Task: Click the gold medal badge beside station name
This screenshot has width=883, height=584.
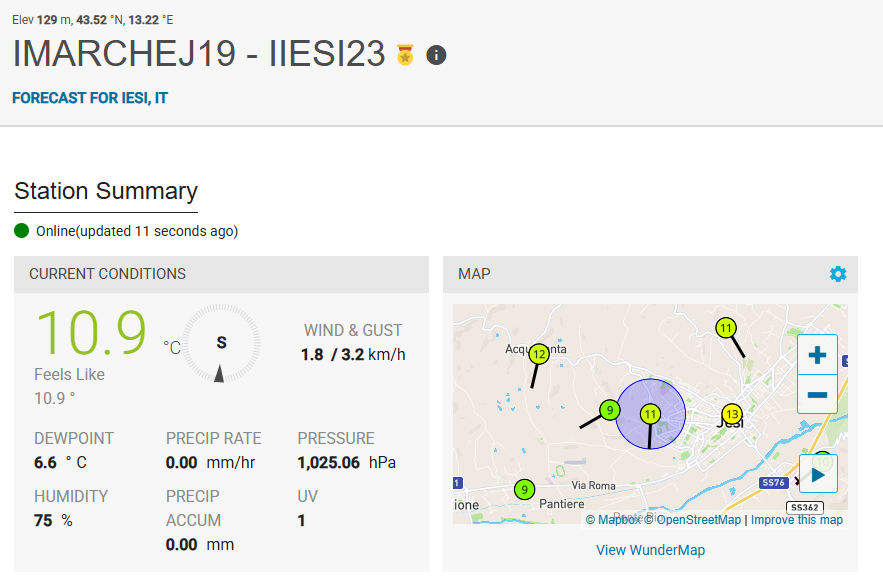Action: coord(405,55)
